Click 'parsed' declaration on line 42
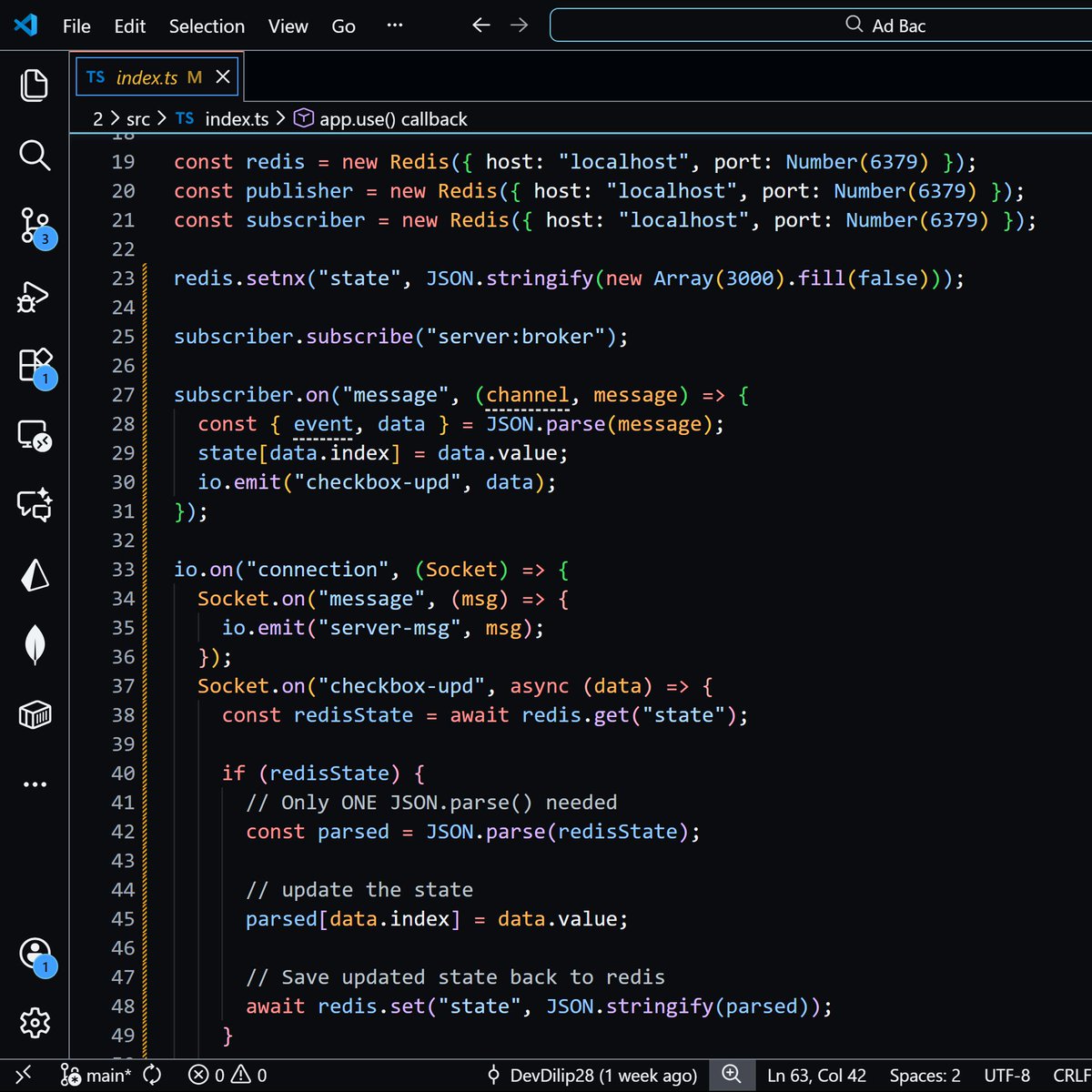The width and height of the screenshot is (1092, 1092). 353,832
